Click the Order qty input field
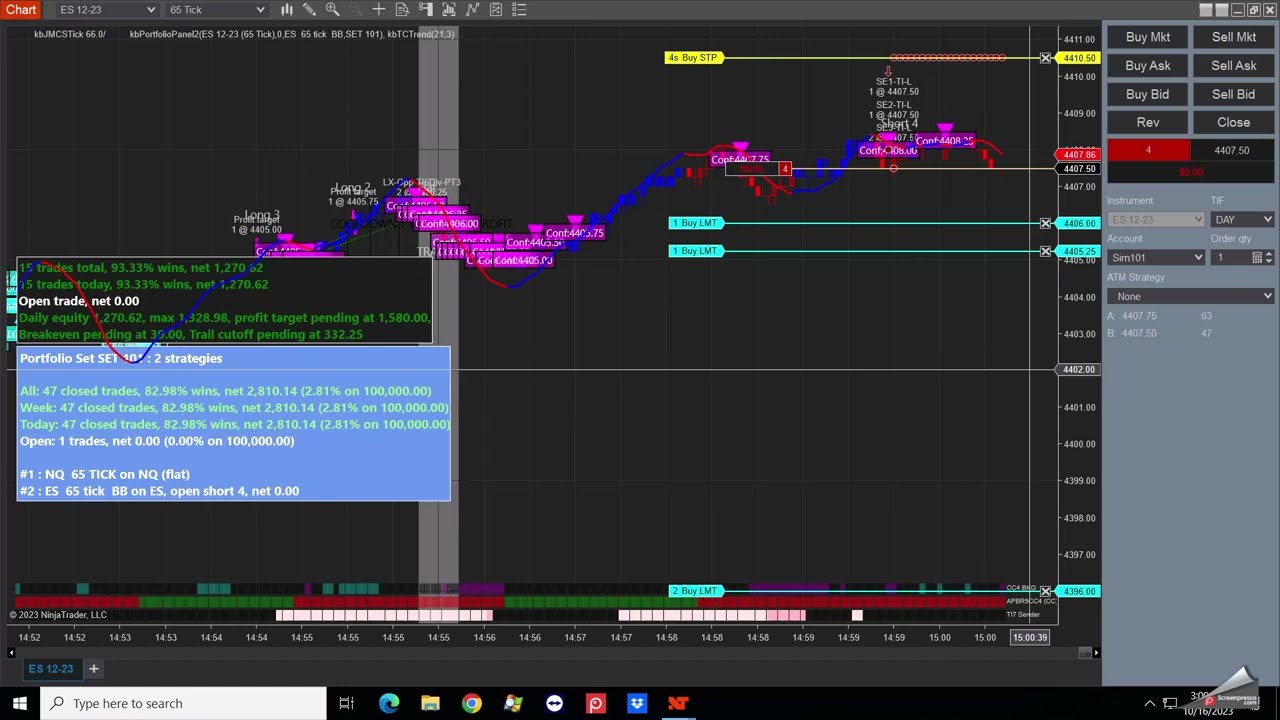This screenshot has width=1280, height=720. (1229, 258)
